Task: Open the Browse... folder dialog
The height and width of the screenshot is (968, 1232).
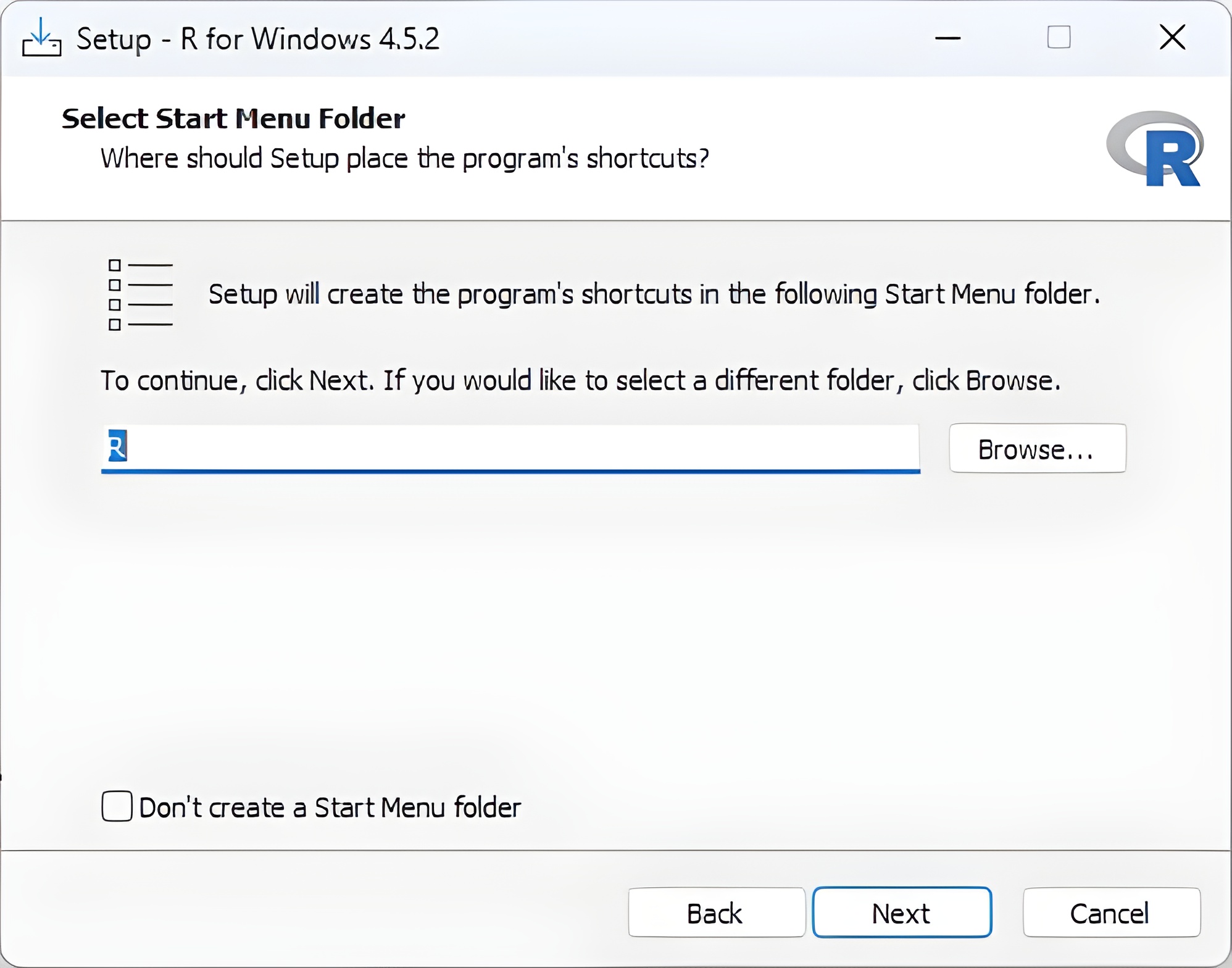Action: pyautogui.click(x=1037, y=449)
